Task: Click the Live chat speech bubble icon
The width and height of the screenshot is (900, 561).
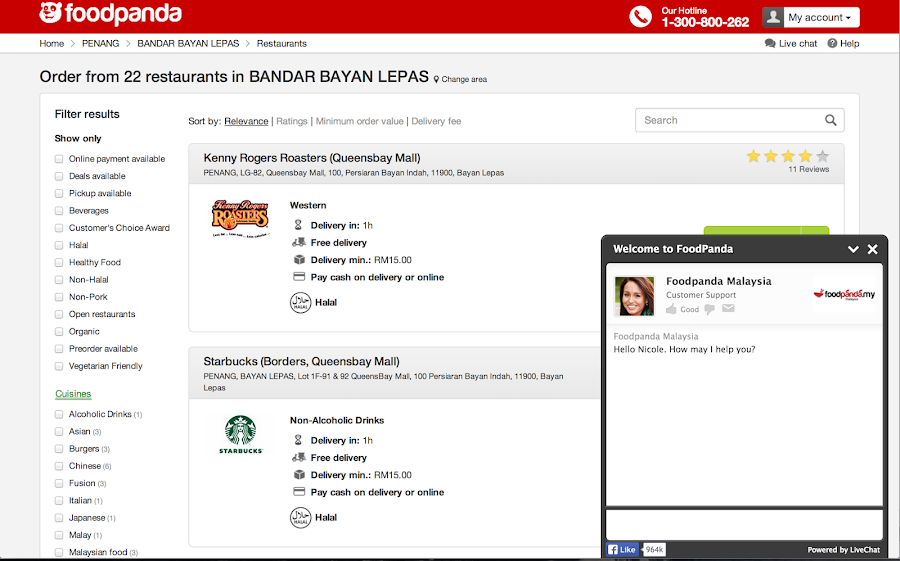Action: pos(770,43)
